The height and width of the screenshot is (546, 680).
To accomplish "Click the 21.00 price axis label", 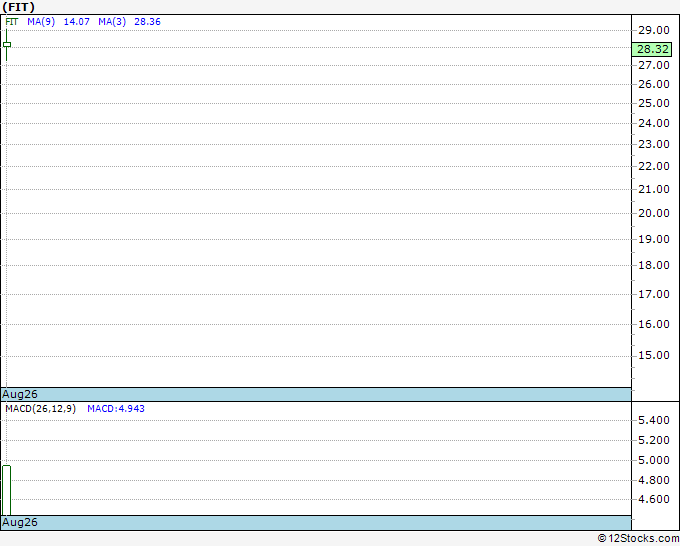I will click(654, 189).
